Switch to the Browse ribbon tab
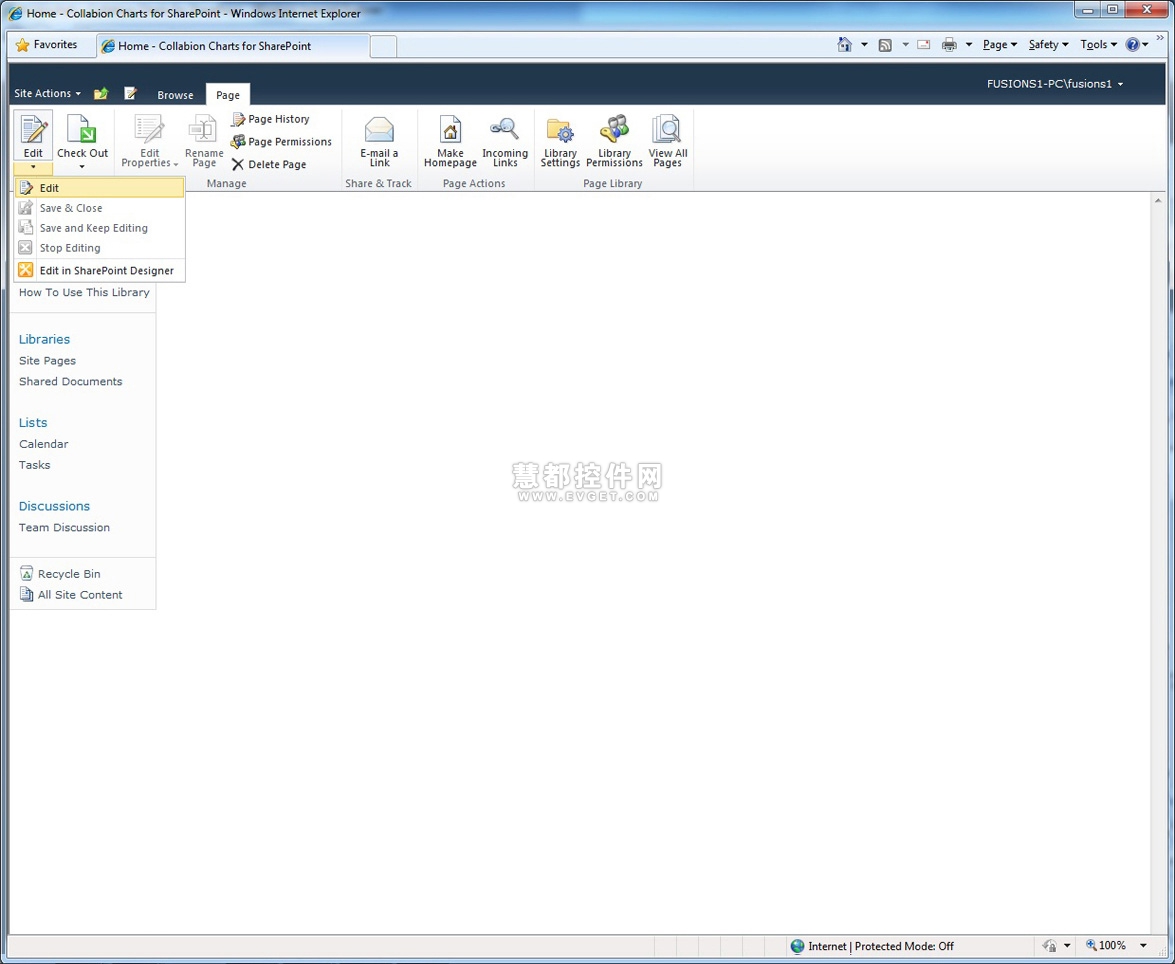 click(175, 95)
